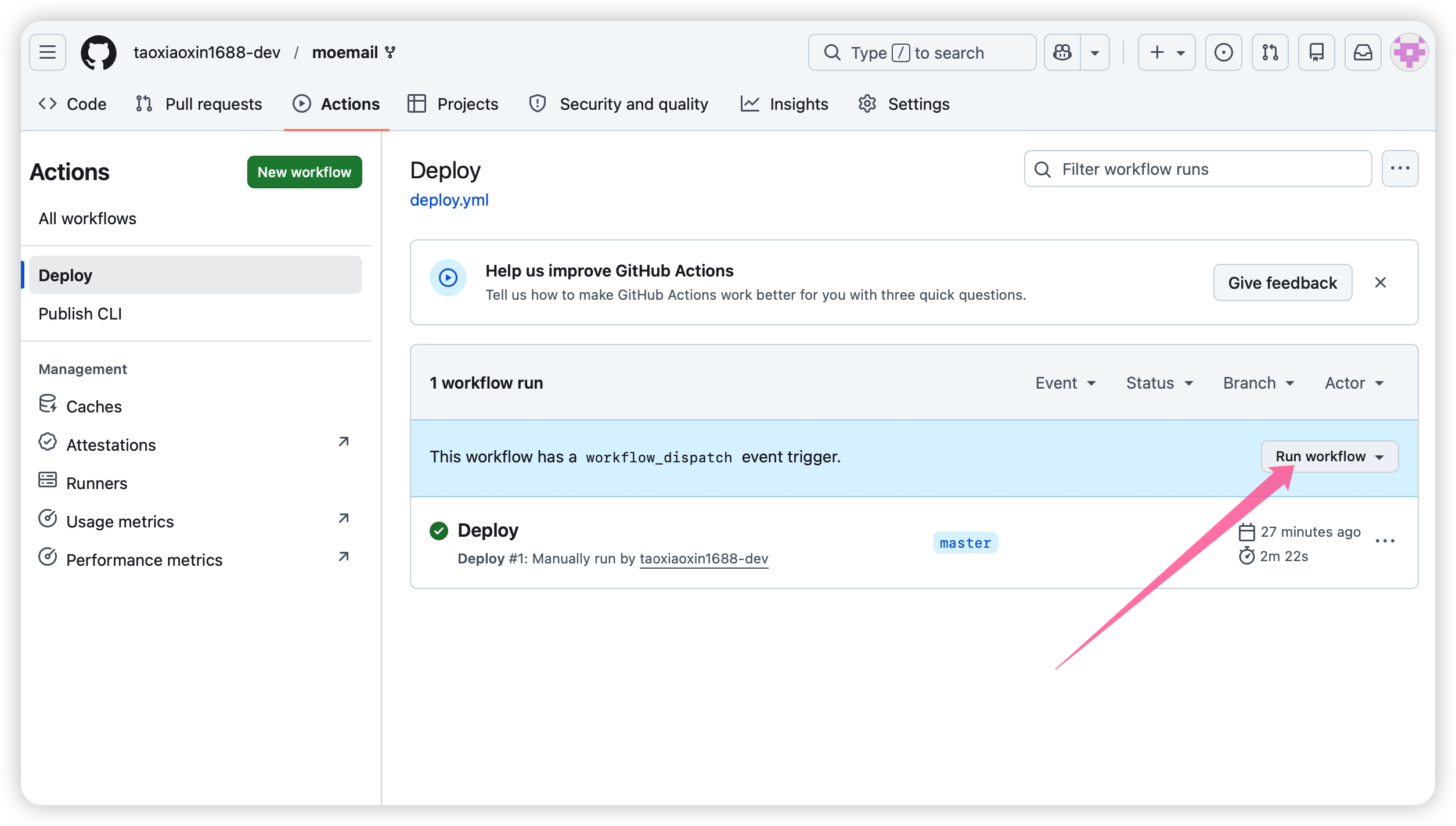Open the issues icon in header
This screenshot has width=1456, height=826.
click(x=1223, y=52)
